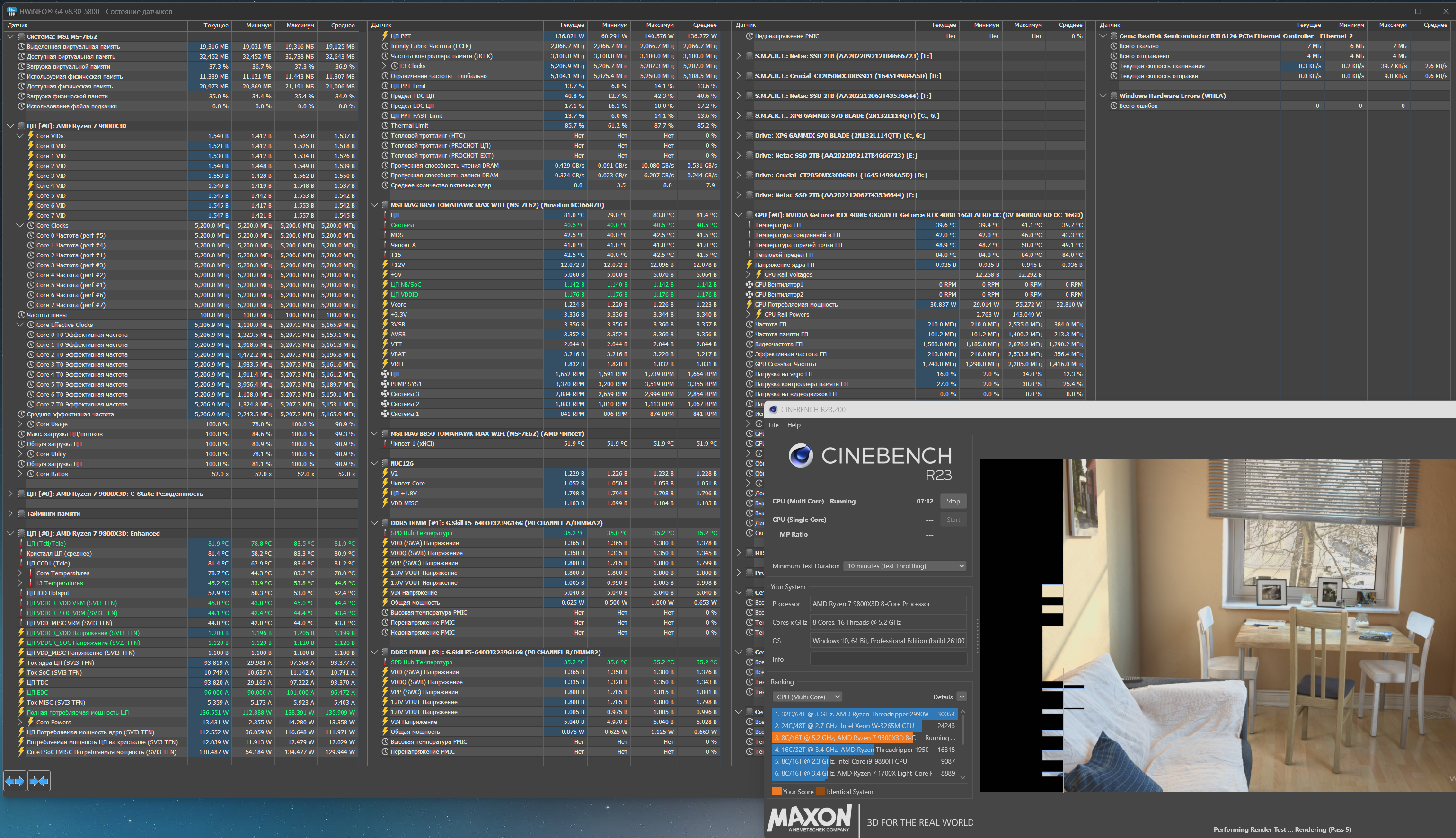
Task: Click the fan icon beside PUMP SYS1
Action: tap(385, 384)
